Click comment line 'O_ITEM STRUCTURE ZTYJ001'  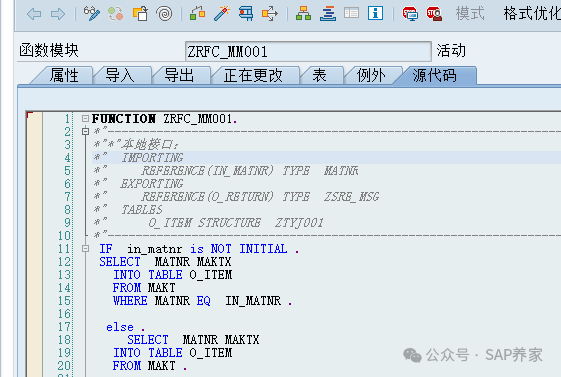pyautogui.click(x=236, y=223)
